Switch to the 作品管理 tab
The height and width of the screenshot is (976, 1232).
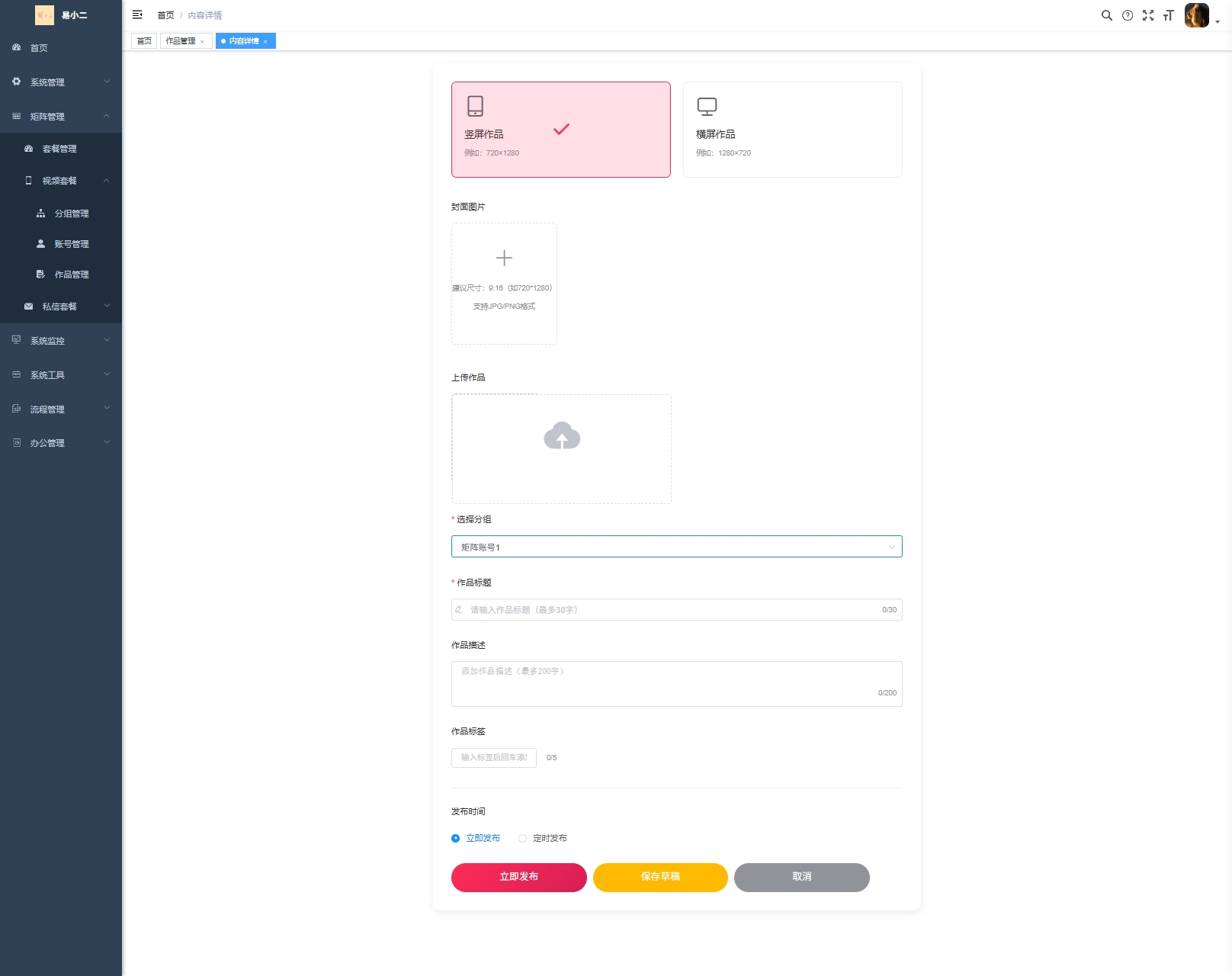[x=181, y=41]
